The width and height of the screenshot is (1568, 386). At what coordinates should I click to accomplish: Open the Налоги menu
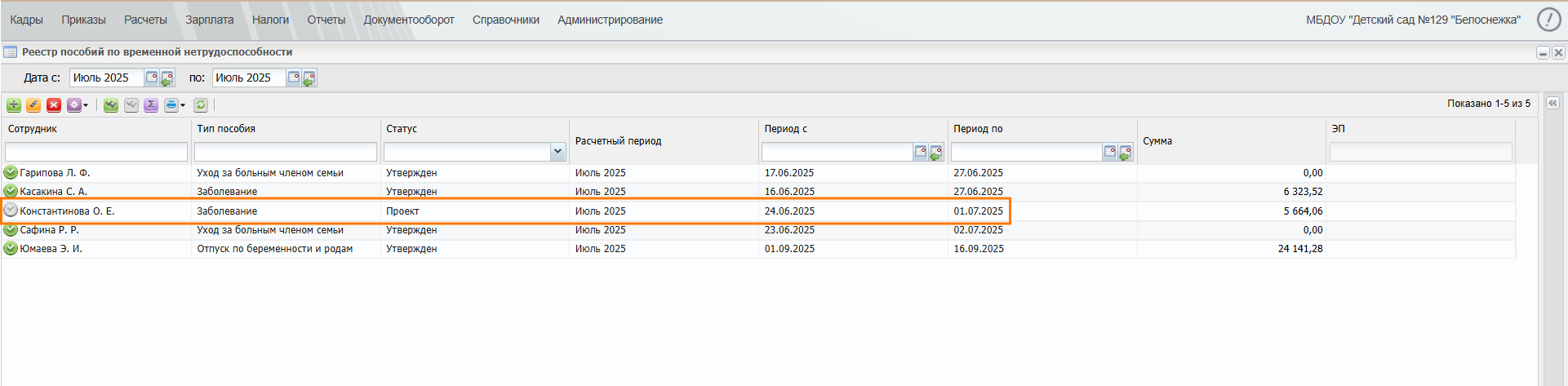point(270,20)
